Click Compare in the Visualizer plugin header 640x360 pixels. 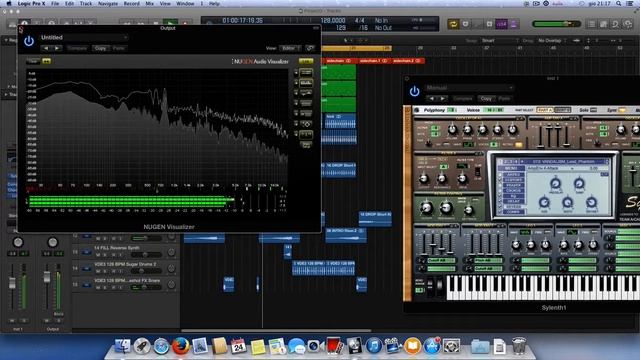pyautogui.click(x=77, y=48)
